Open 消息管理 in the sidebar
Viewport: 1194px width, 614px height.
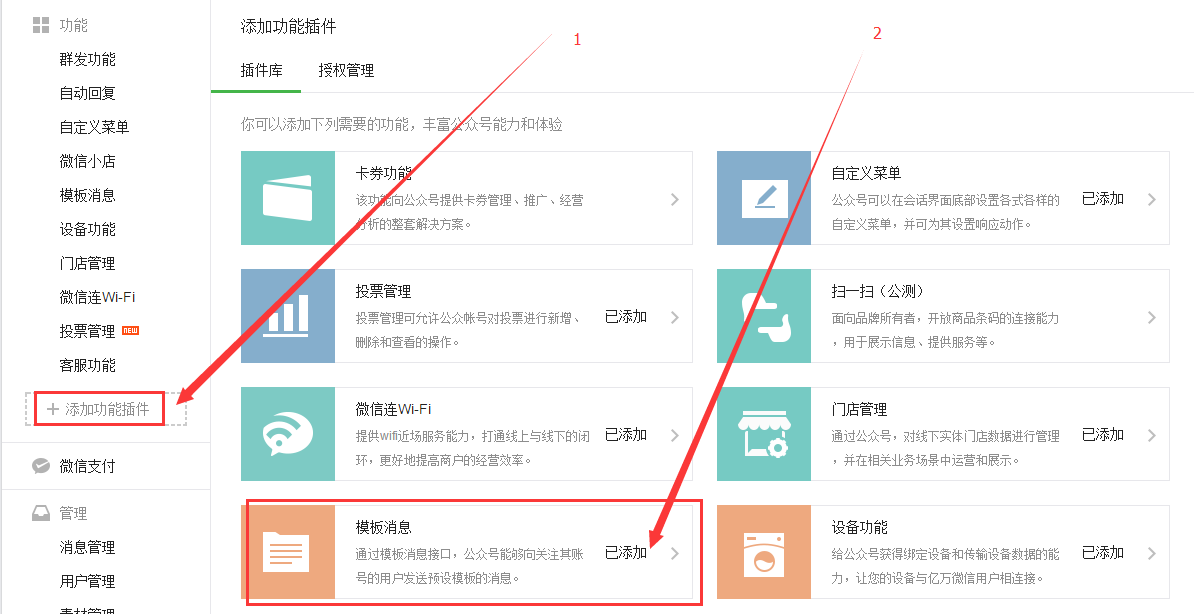point(88,548)
